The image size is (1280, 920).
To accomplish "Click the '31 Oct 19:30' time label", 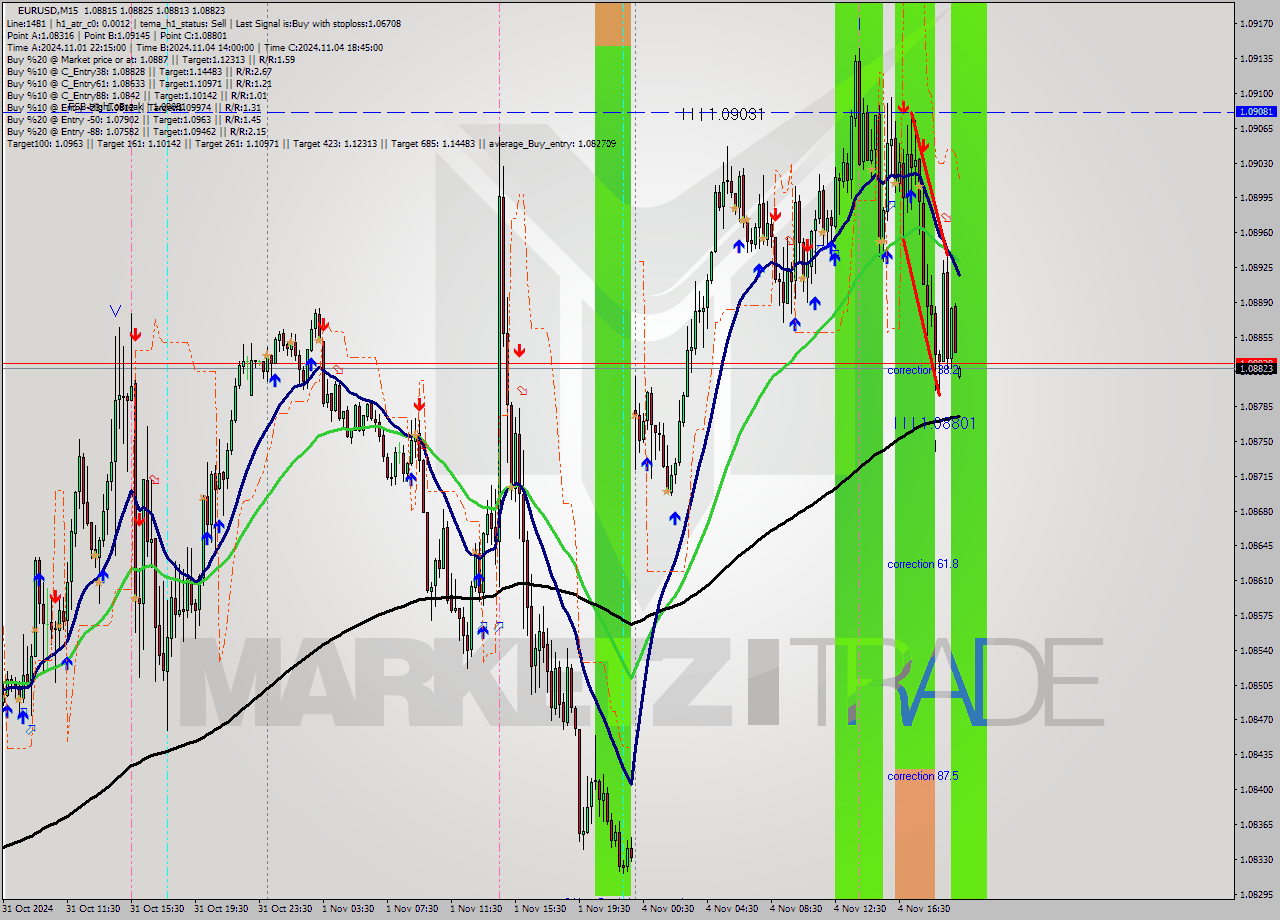I will [220, 909].
